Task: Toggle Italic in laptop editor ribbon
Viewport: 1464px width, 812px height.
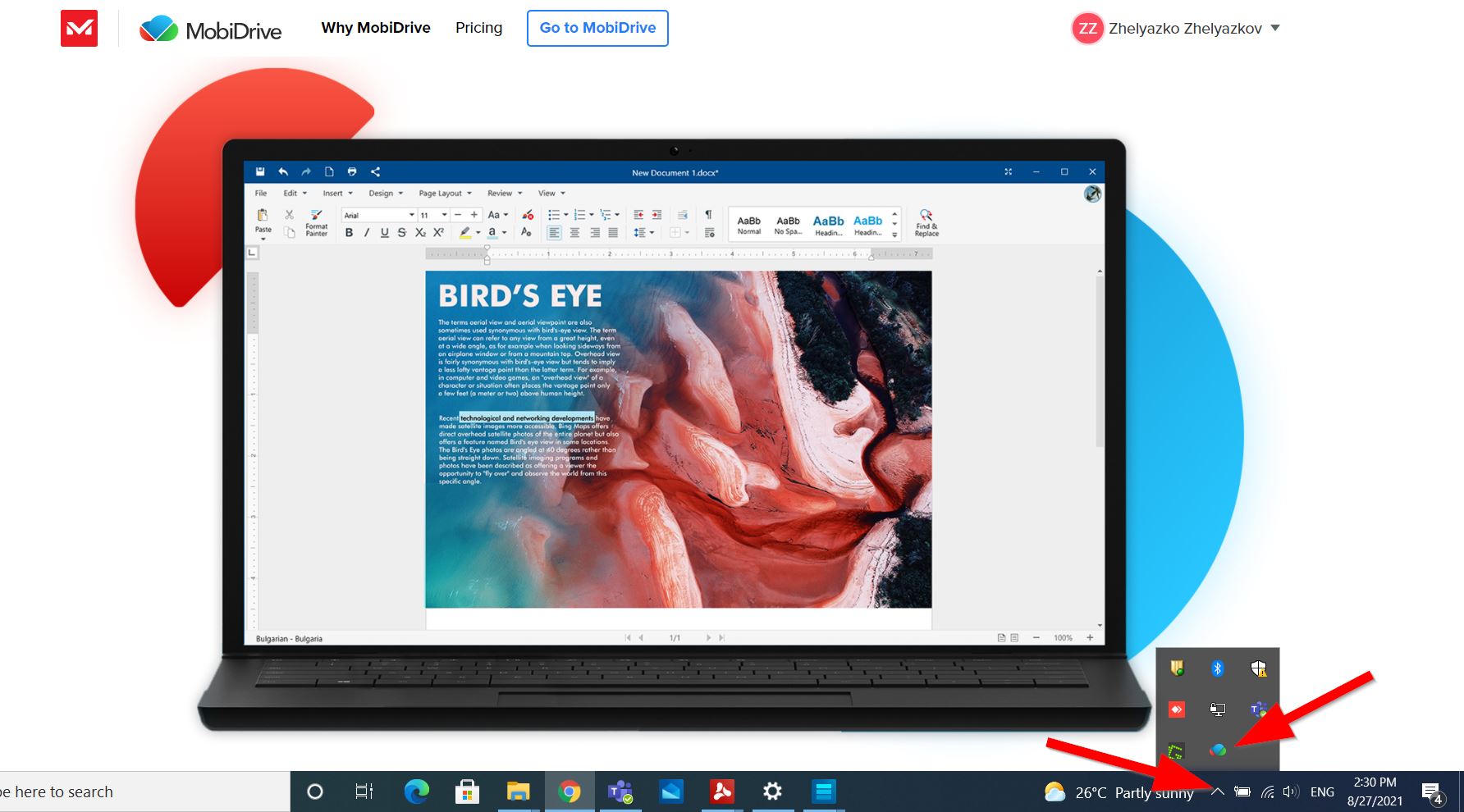Action: click(366, 233)
